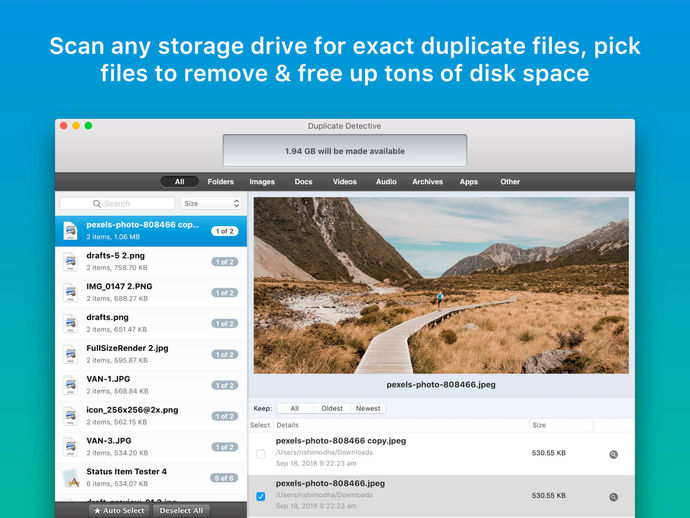Screen dimensions: 690x518
Task: Click the 1 of 2 badge for VAN-3.JPG
Action: click(x=225, y=447)
